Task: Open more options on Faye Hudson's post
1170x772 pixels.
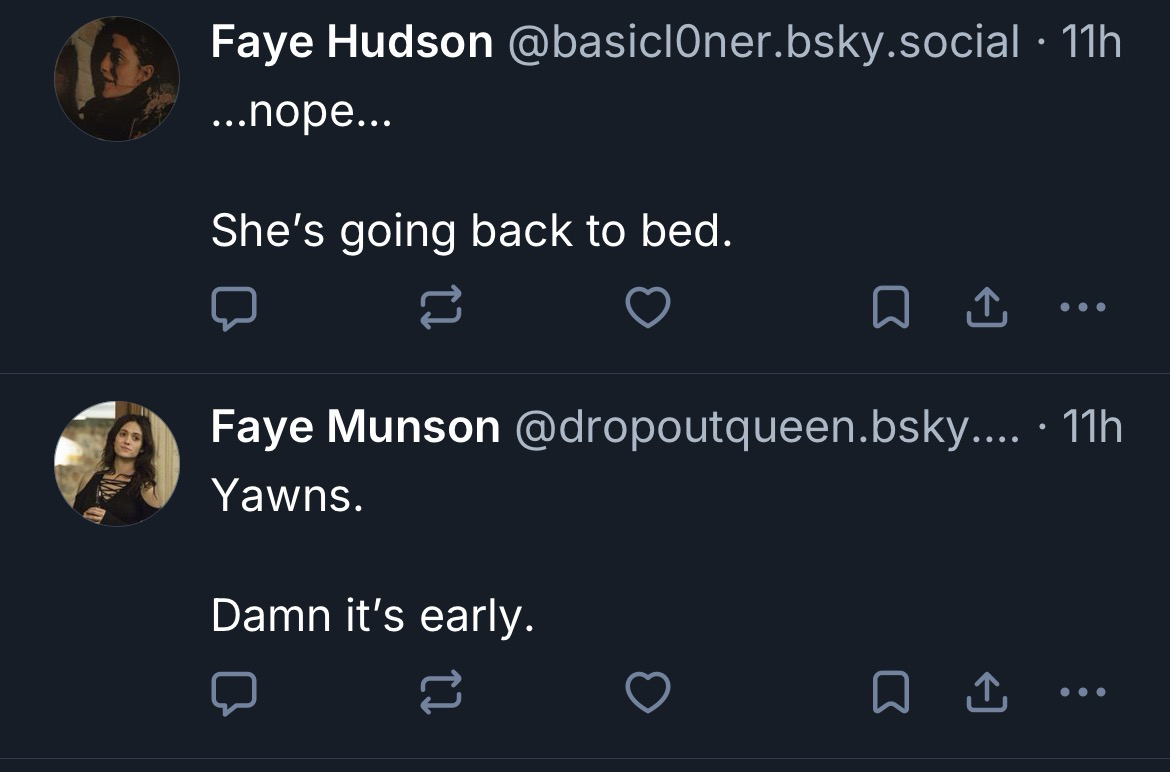Action: (x=1085, y=309)
